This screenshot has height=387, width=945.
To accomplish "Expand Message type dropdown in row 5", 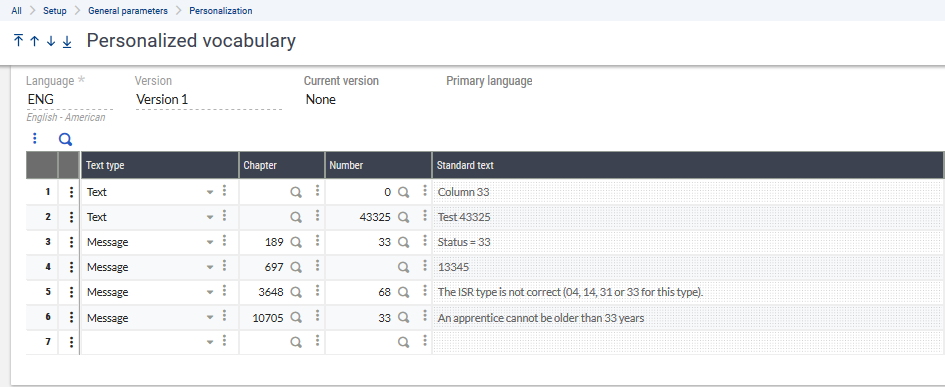I will point(210,292).
